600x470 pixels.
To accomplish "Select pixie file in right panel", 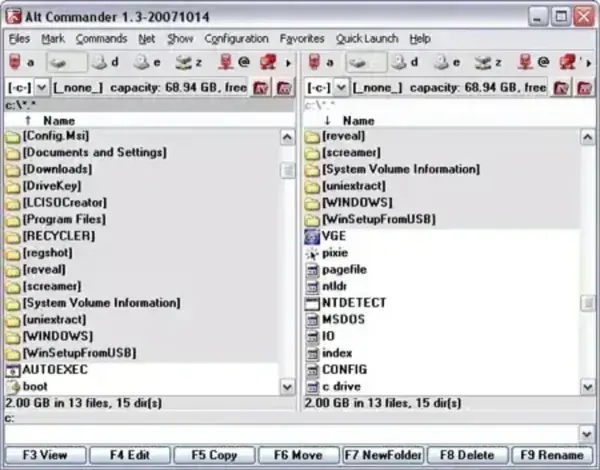I will [x=442, y=253].
